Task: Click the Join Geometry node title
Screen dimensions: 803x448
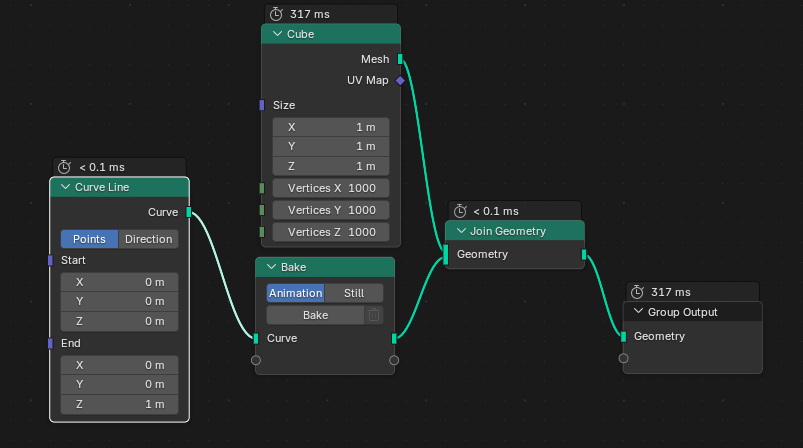Action: pyautogui.click(x=508, y=231)
